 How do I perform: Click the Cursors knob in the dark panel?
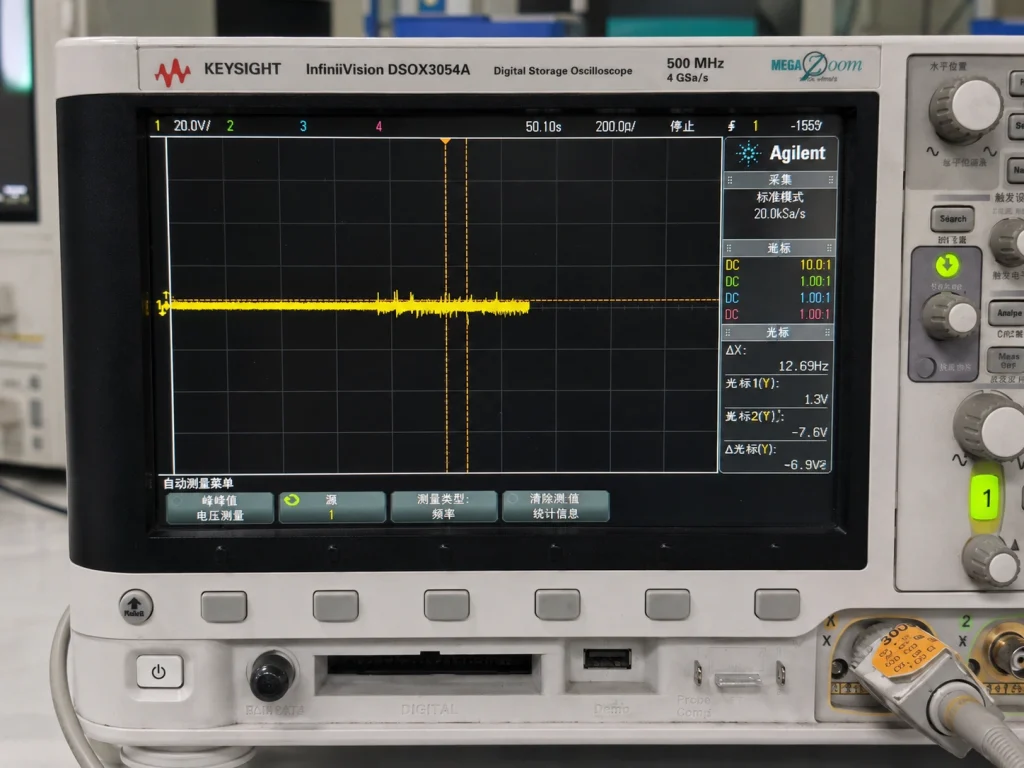tap(950, 317)
